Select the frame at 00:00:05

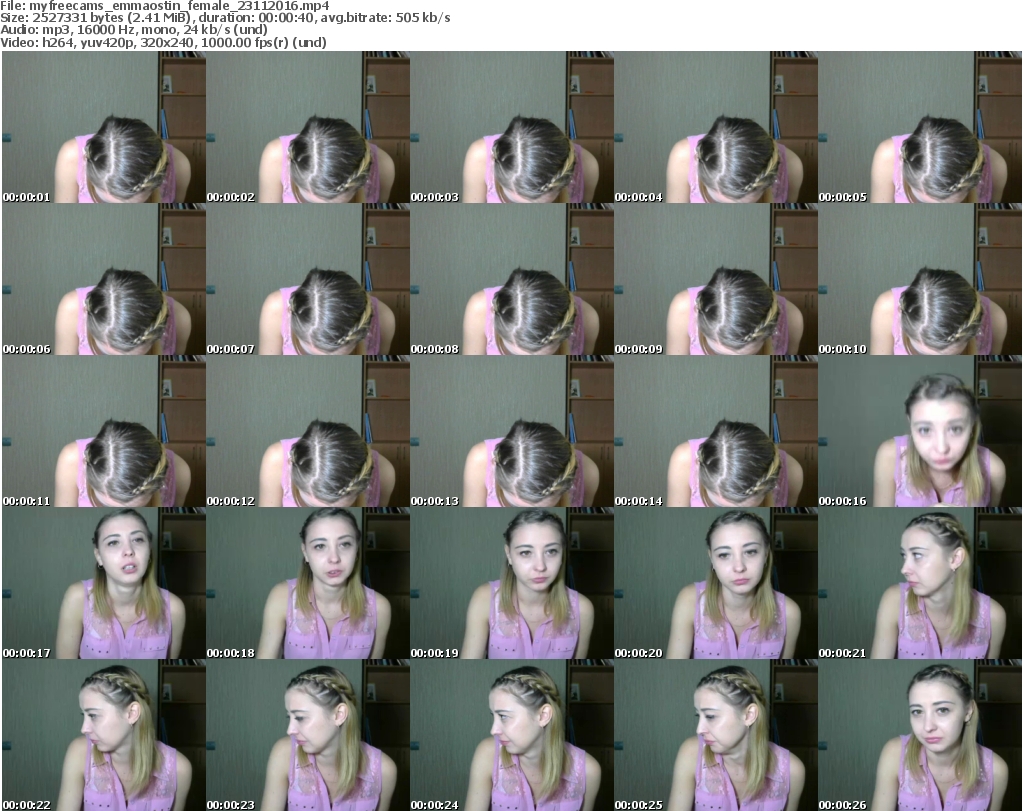tap(920, 127)
